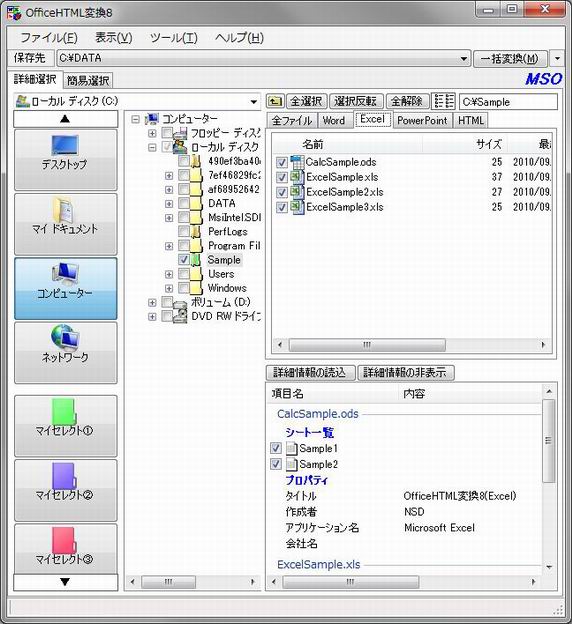
Task: Click the file list horizontal scrollbar thumb
Action: pyautogui.click(x=367, y=345)
